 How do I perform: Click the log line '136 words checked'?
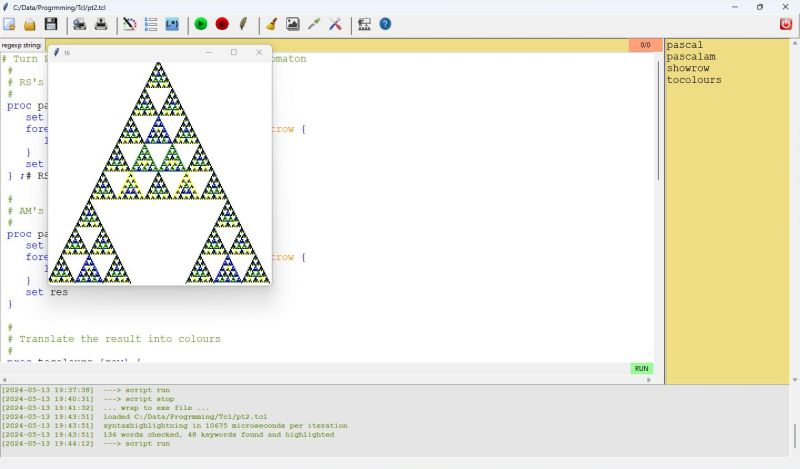pyautogui.click(x=219, y=435)
